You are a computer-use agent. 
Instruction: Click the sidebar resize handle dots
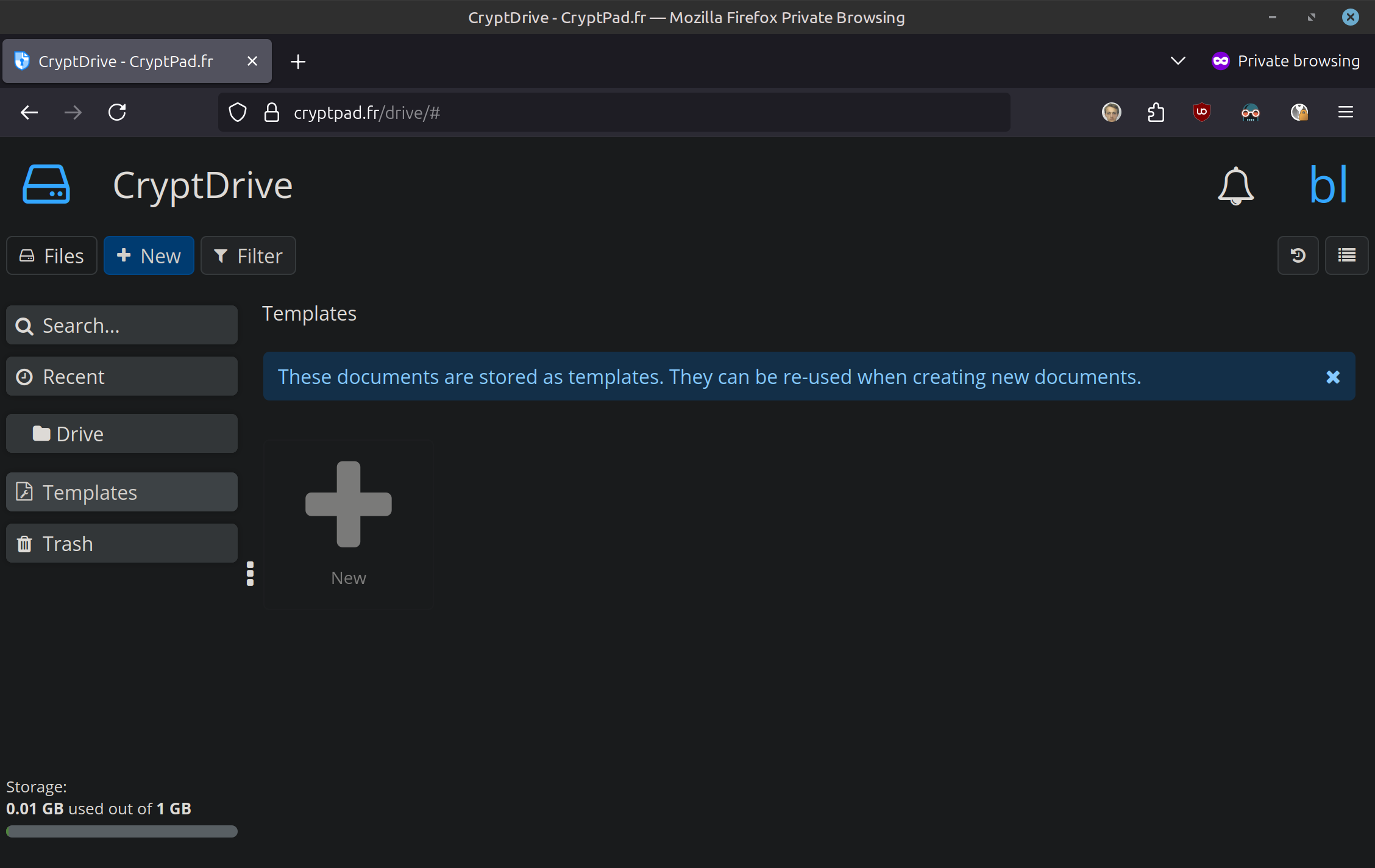250,574
